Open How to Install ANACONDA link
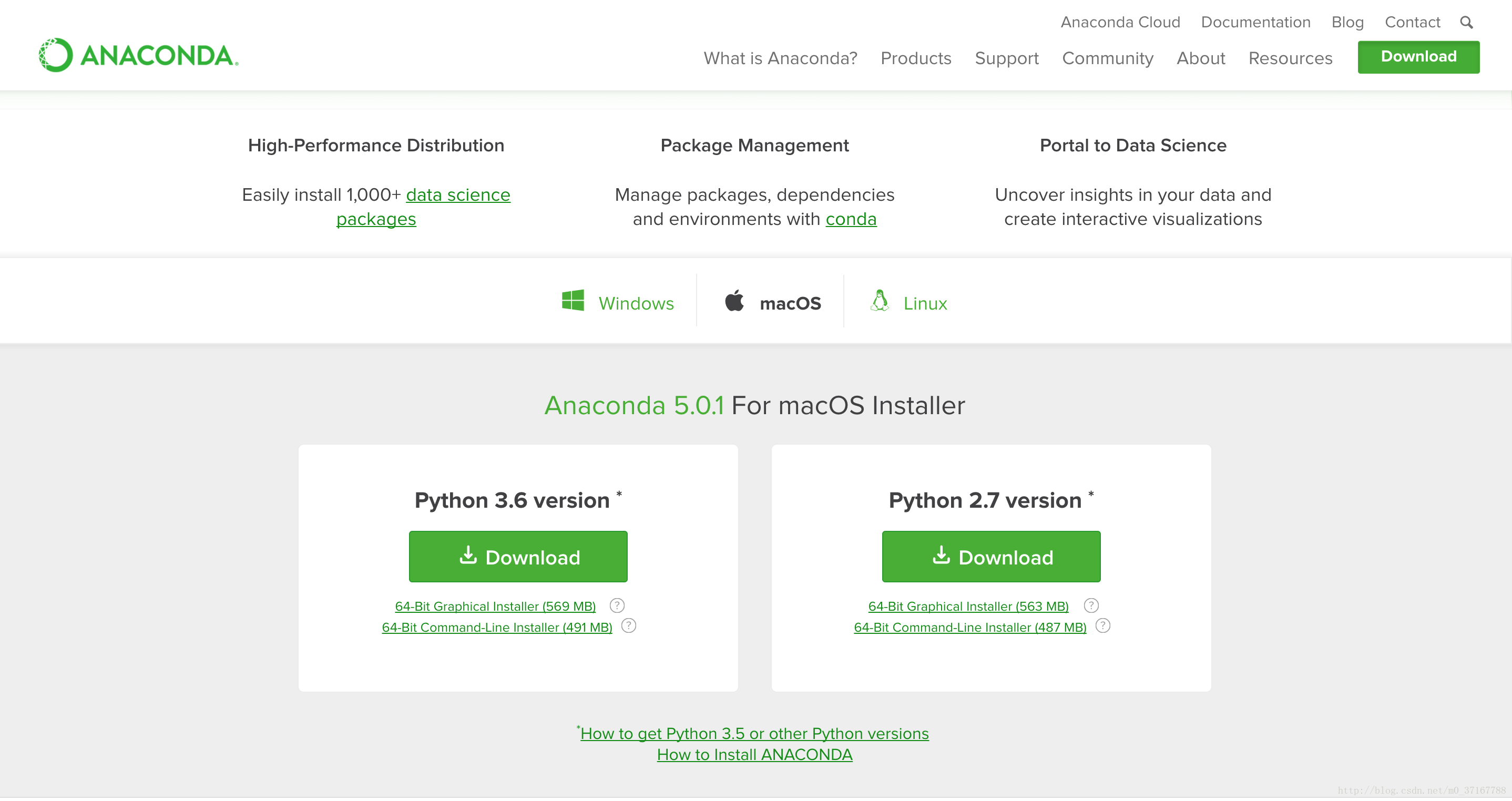This screenshot has width=1512, height=801. pos(754,755)
